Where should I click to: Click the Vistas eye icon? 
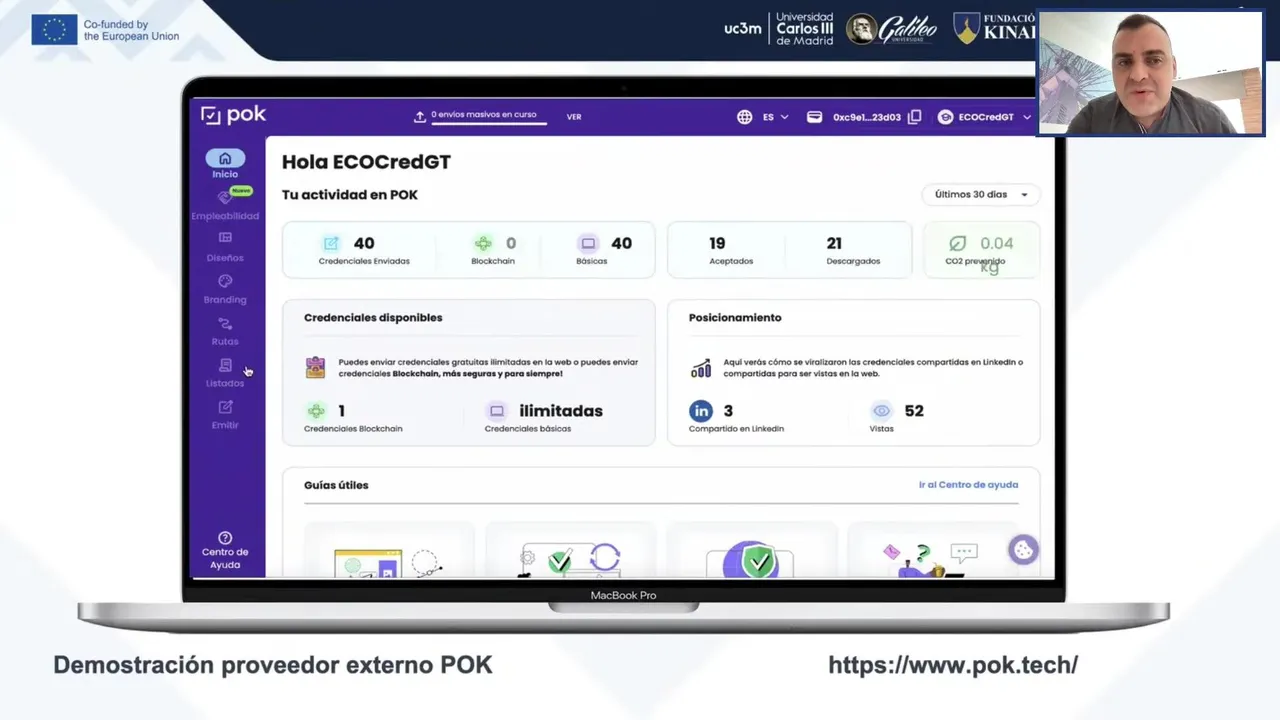[881, 411]
